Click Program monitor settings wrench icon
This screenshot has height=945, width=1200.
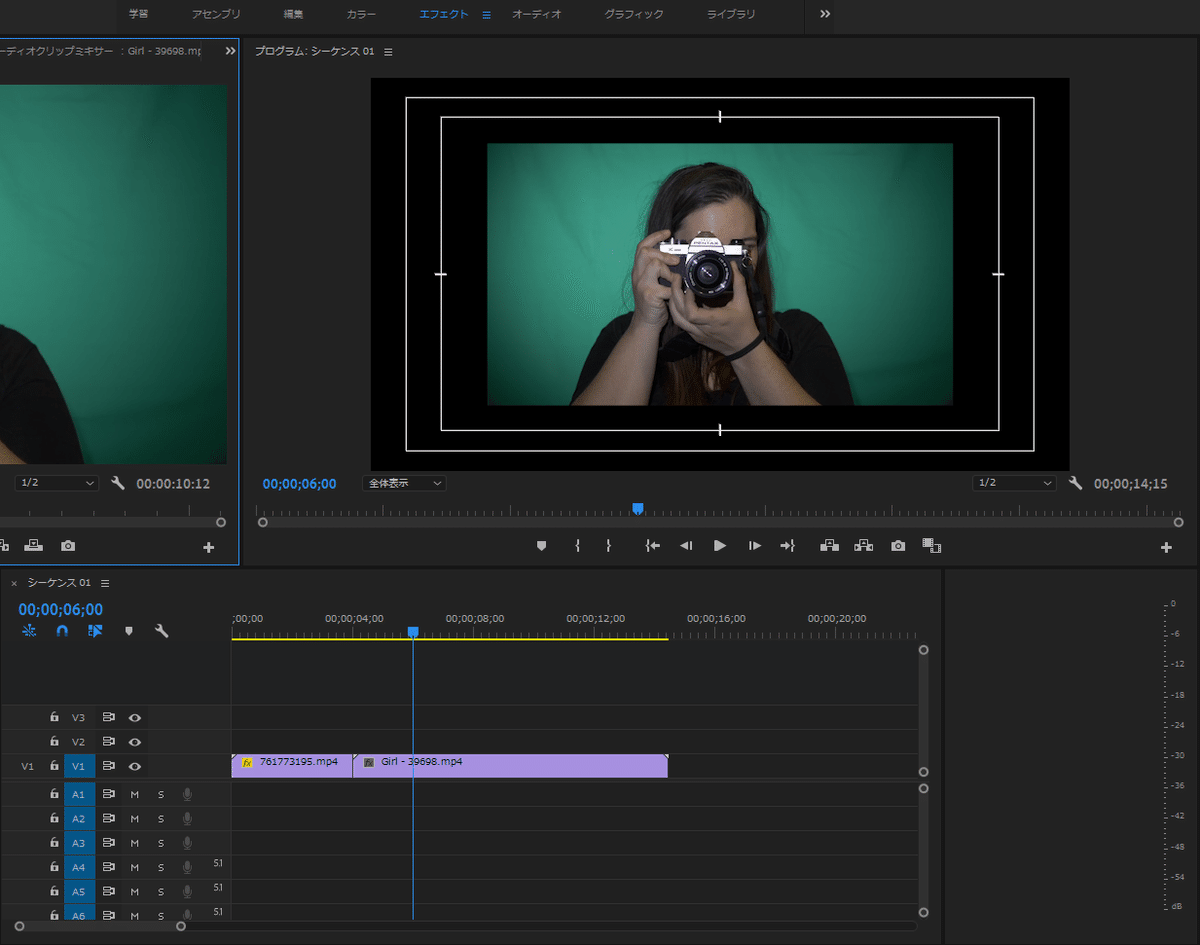click(1075, 483)
